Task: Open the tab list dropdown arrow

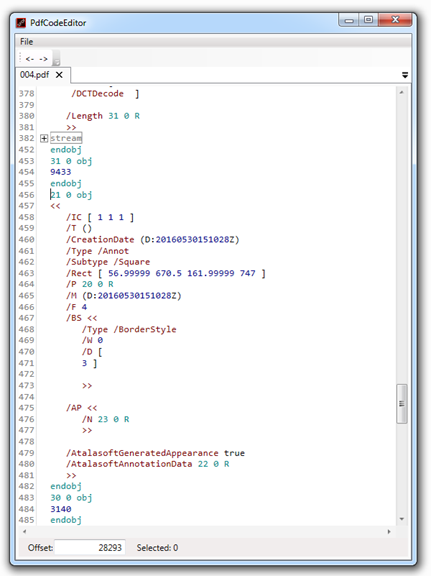Action: tap(405, 75)
